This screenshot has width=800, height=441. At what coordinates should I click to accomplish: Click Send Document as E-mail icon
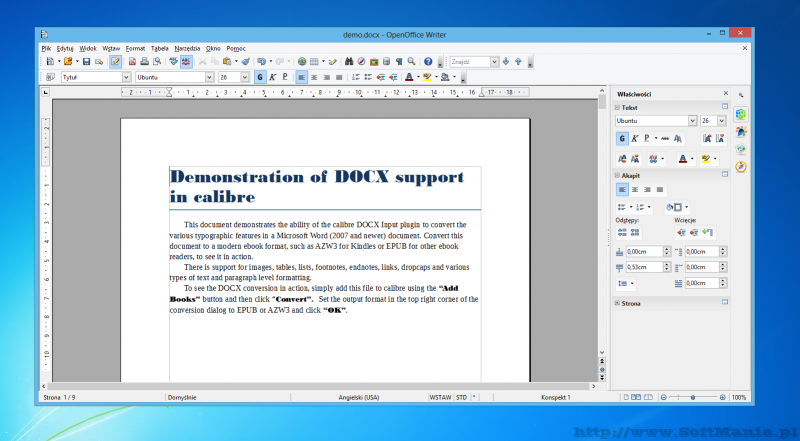(x=99, y=62)
